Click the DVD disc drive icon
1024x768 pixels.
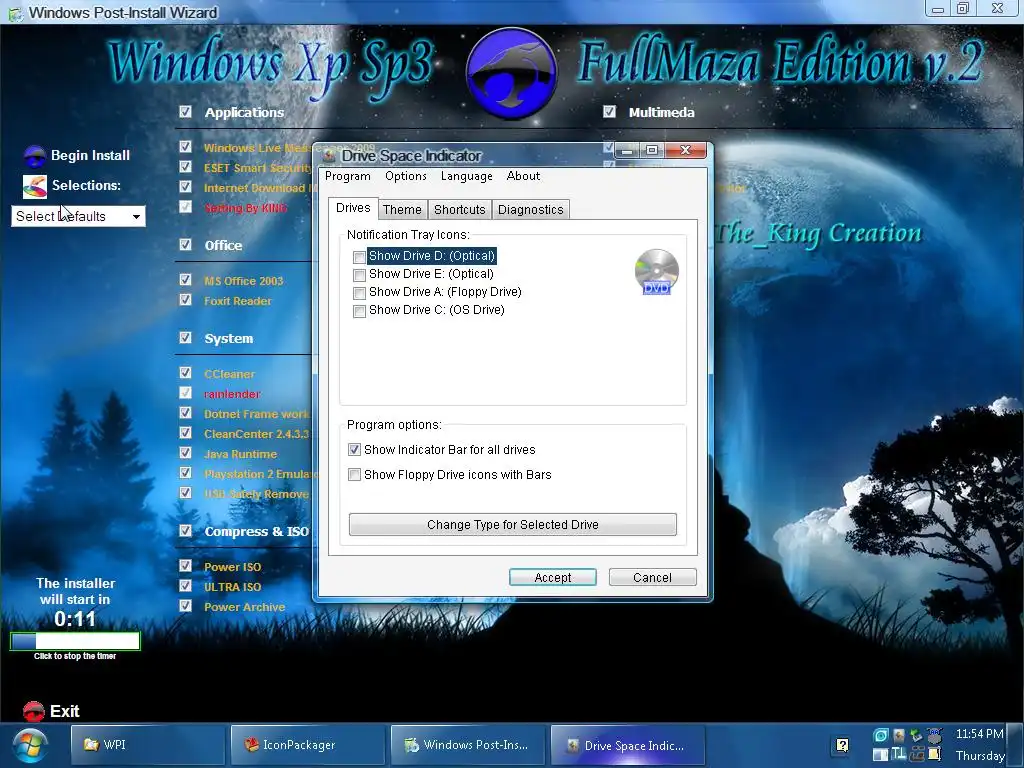[x=656, y=271]
